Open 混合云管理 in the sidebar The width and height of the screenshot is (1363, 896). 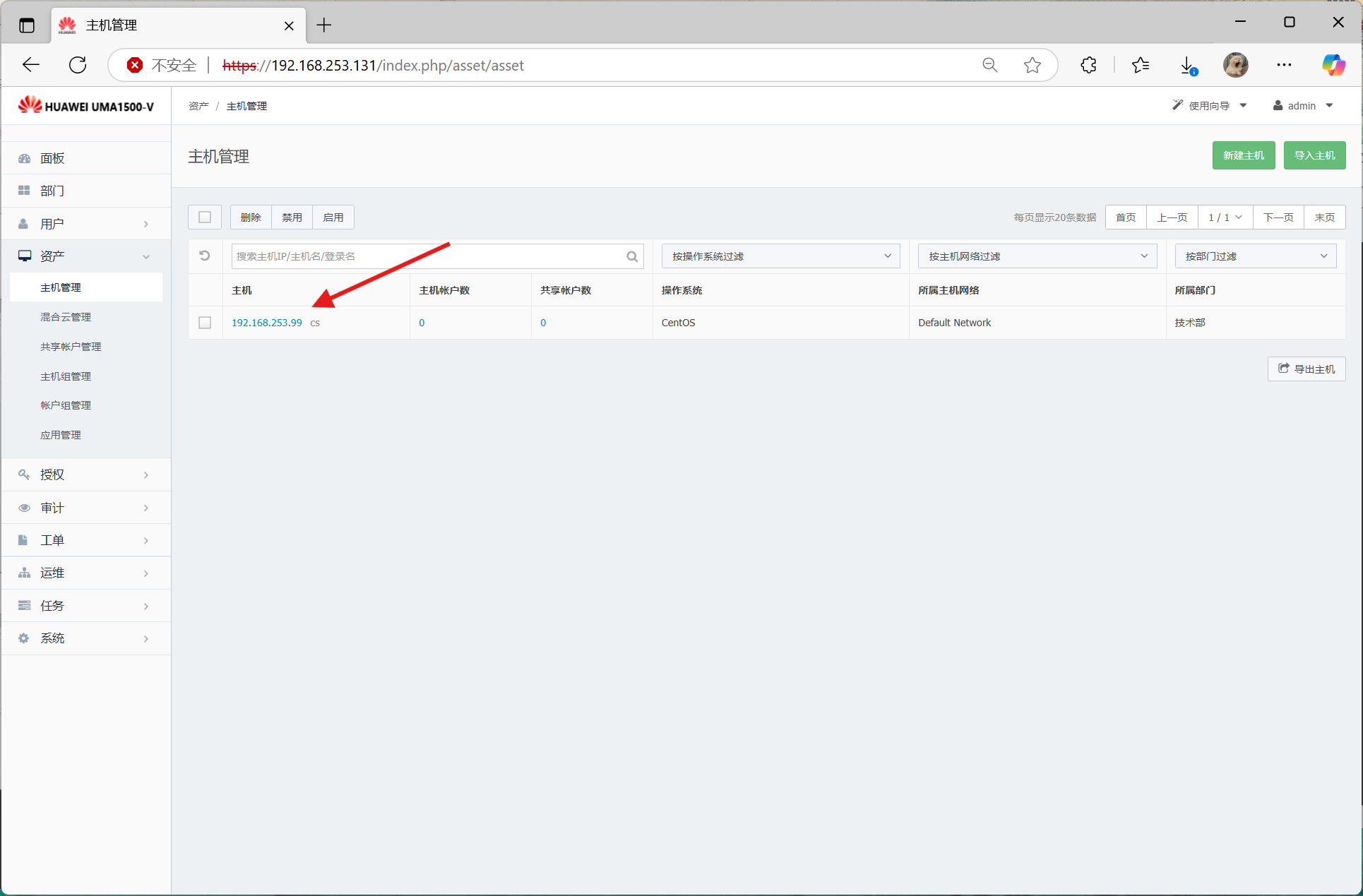point(66,317)
